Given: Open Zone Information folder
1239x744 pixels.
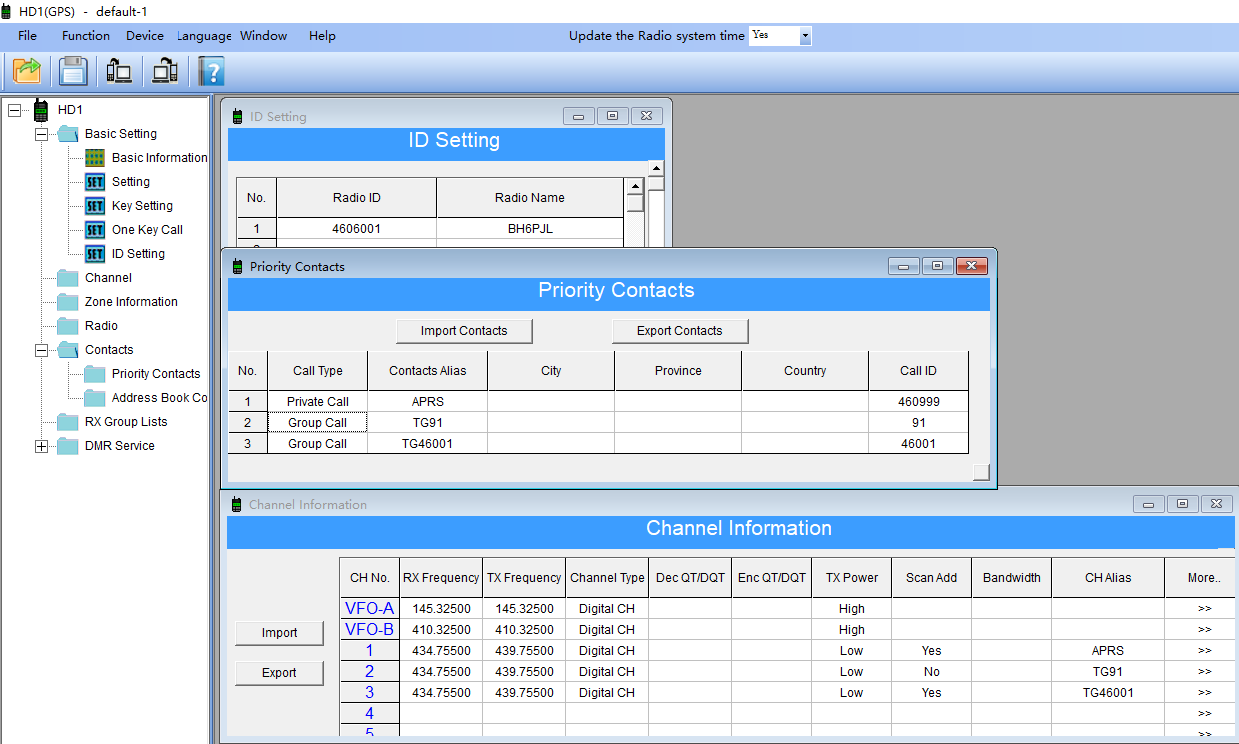Looking at the screenshot, I should [x=131, y=302].
